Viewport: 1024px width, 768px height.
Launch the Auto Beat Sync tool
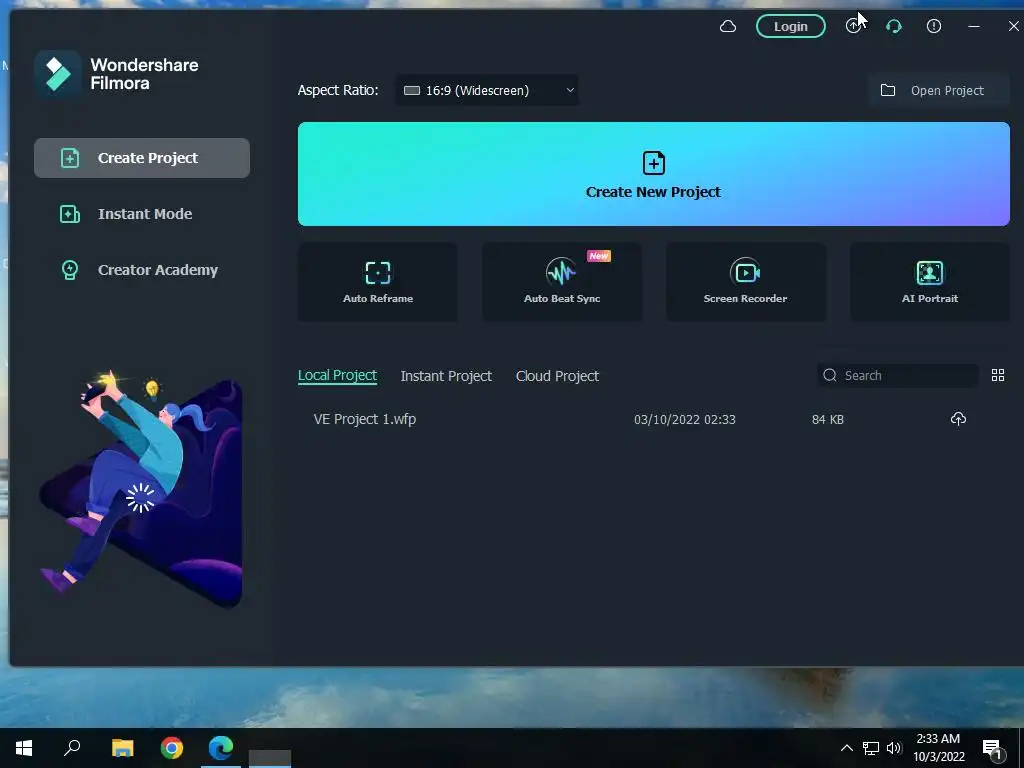(x=562, y=282)
